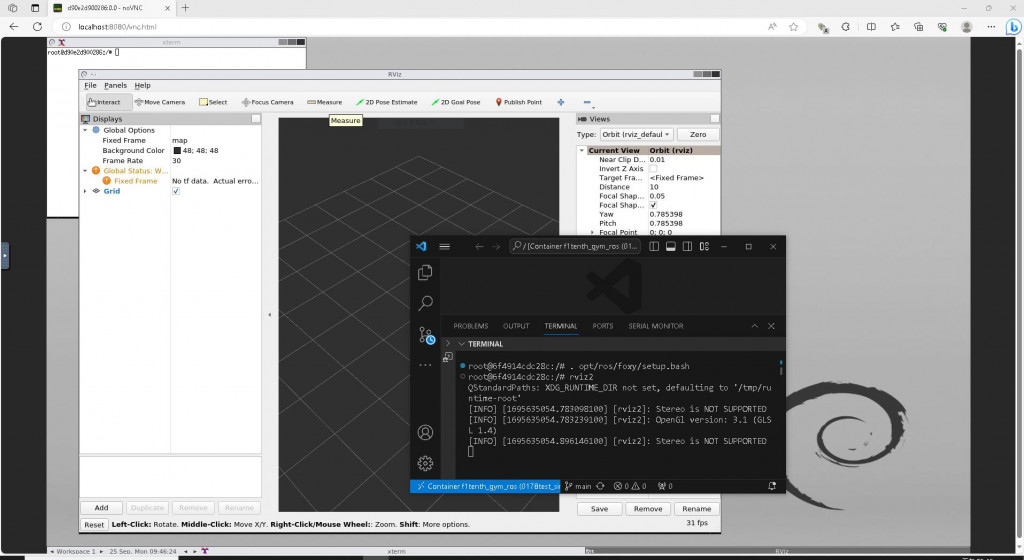Collapse the TERMINAL section chevron in VS Code
The width and height of the screenshot is (1024, 560).
point(462,344)
